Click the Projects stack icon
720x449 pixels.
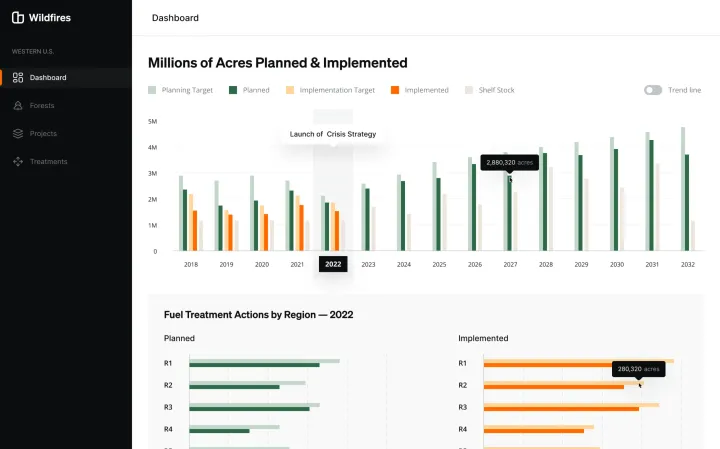tap(18, 134)
